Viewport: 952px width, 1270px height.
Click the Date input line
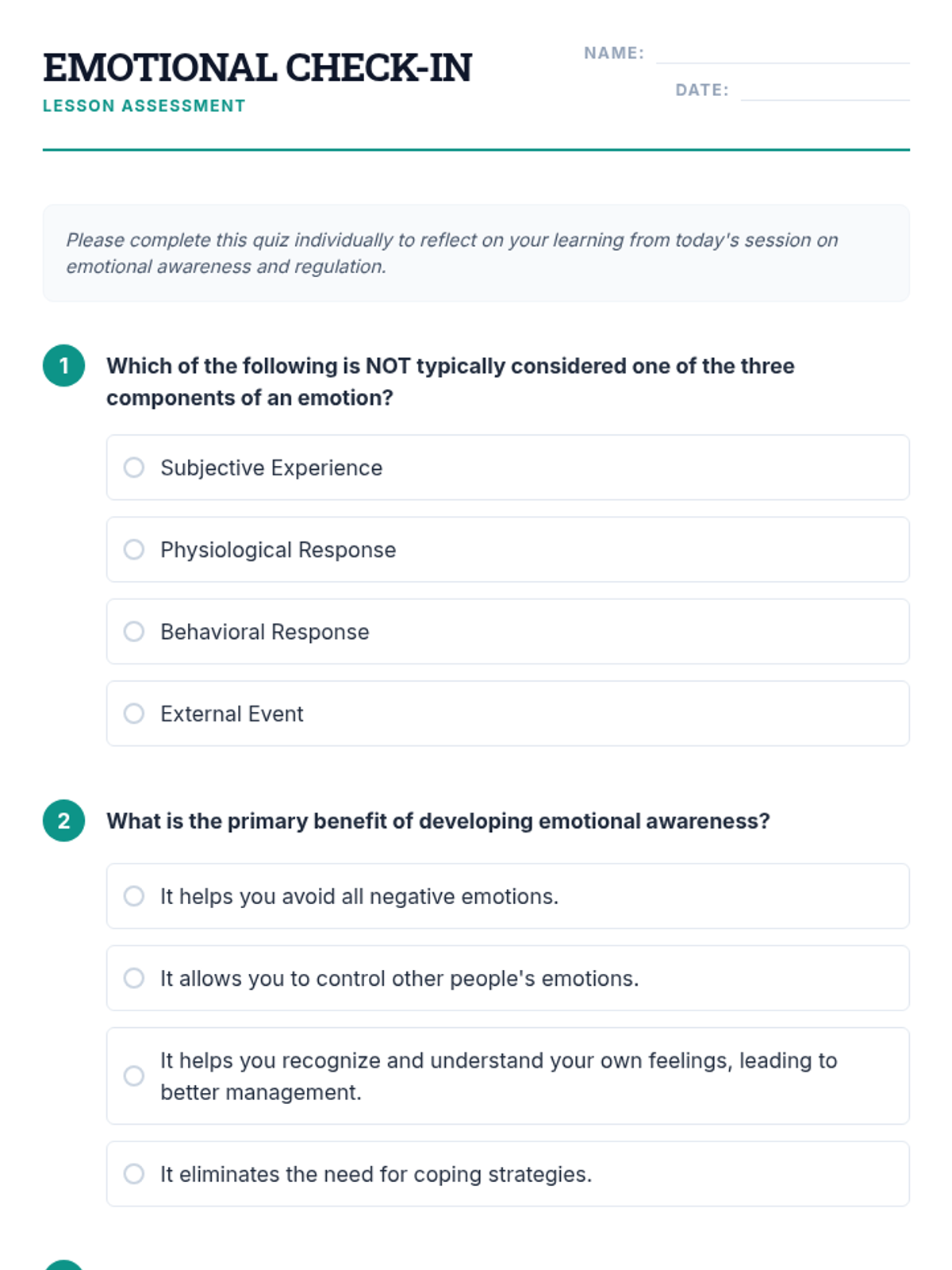coord(825,91)
